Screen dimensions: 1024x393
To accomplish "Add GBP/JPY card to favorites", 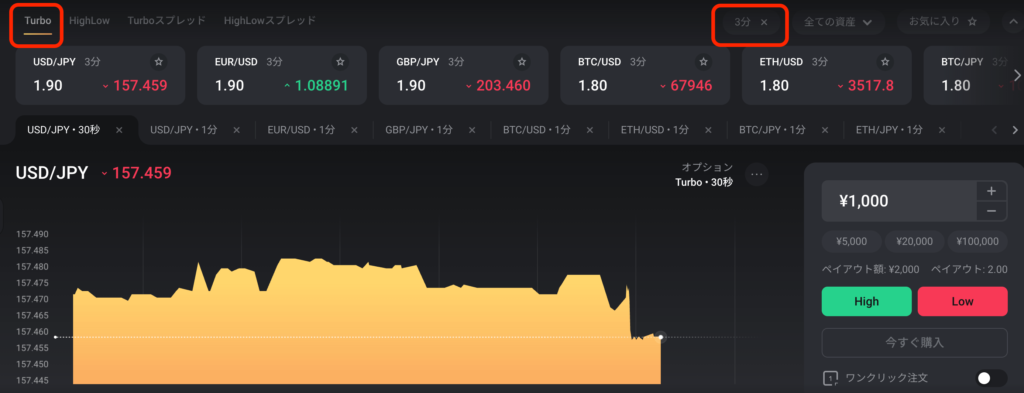I will pos(521,62).
